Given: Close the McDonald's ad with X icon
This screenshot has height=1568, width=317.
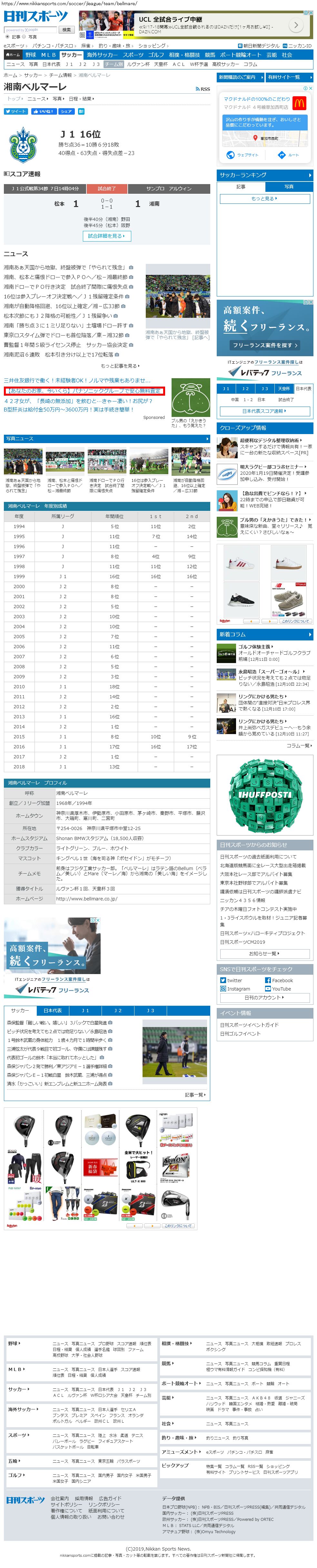Looking at the screenshot, I should pos(310,88).
